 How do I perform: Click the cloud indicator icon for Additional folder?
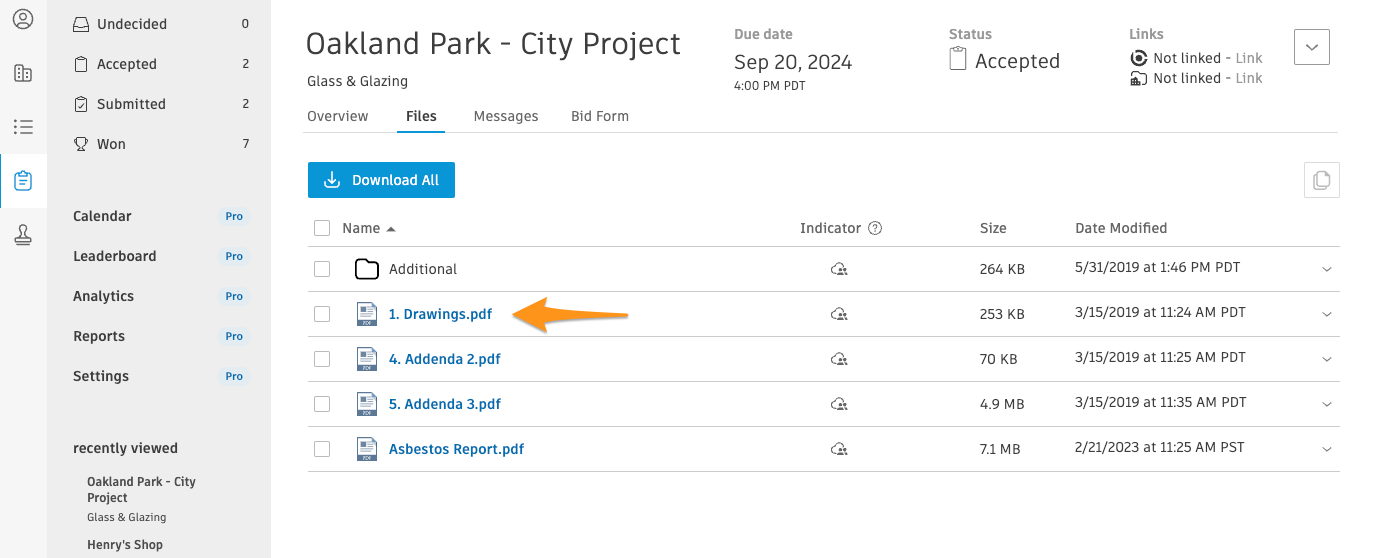(x=839, y=269)
